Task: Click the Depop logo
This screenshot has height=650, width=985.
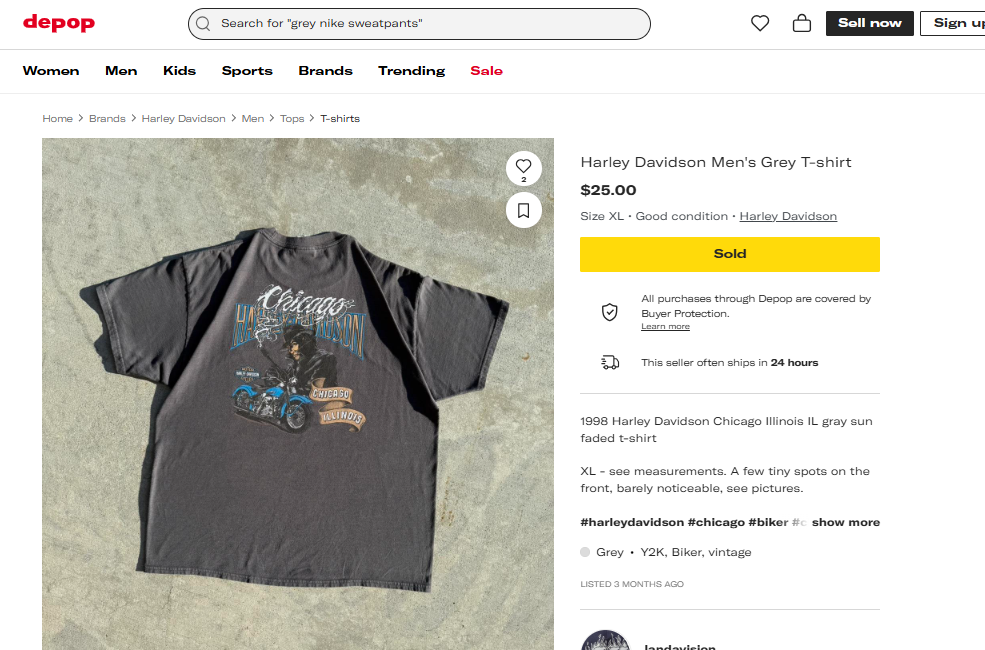Action: point(58,23)
